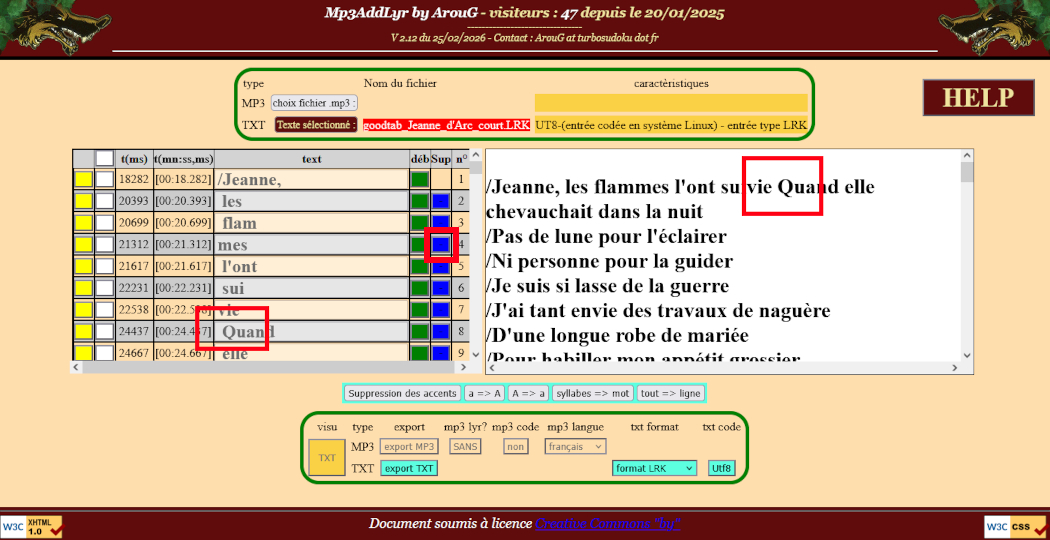Click the blue Sup square for 'flam' row

click(440, 223)
